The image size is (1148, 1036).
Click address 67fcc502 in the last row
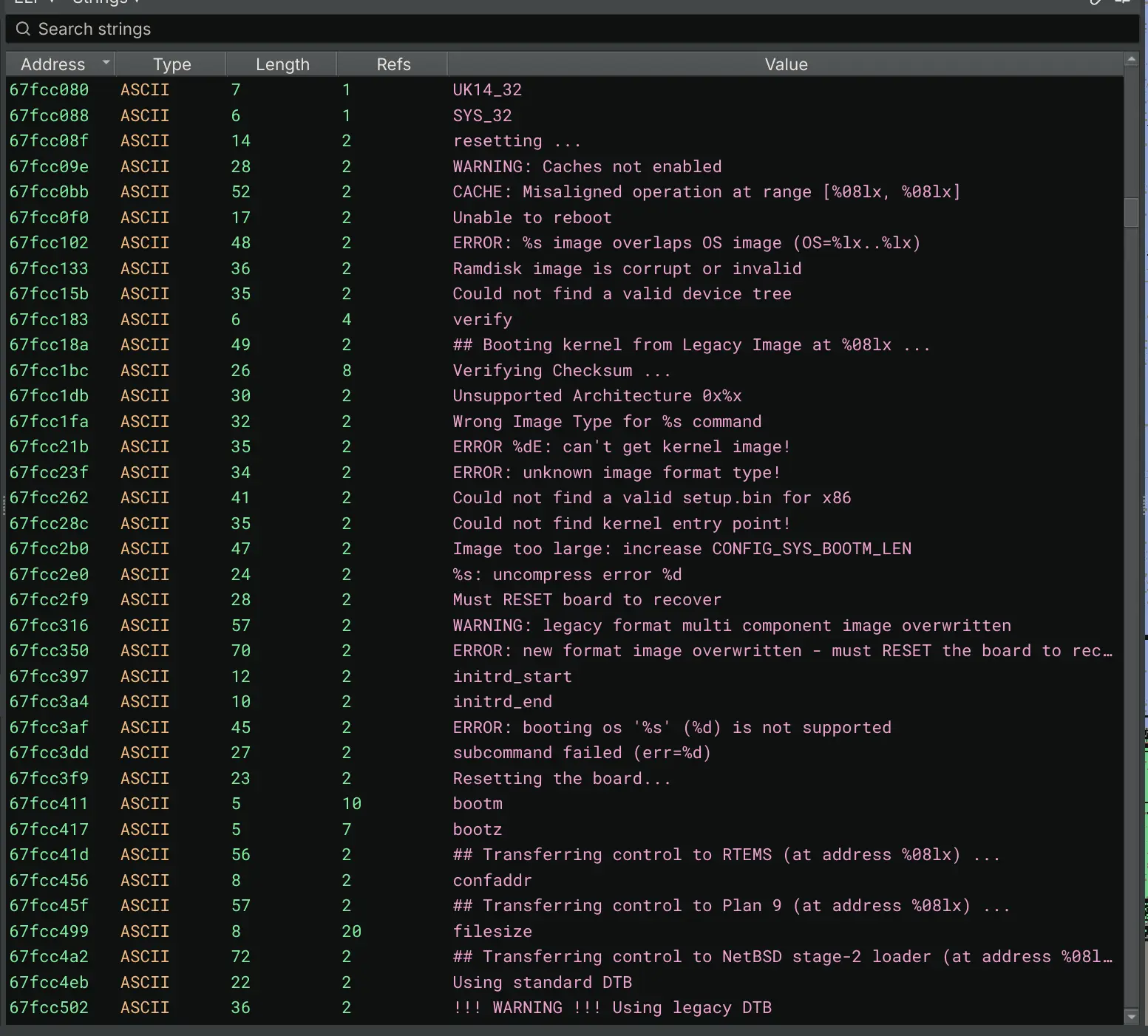click(x=49, y=1008)
